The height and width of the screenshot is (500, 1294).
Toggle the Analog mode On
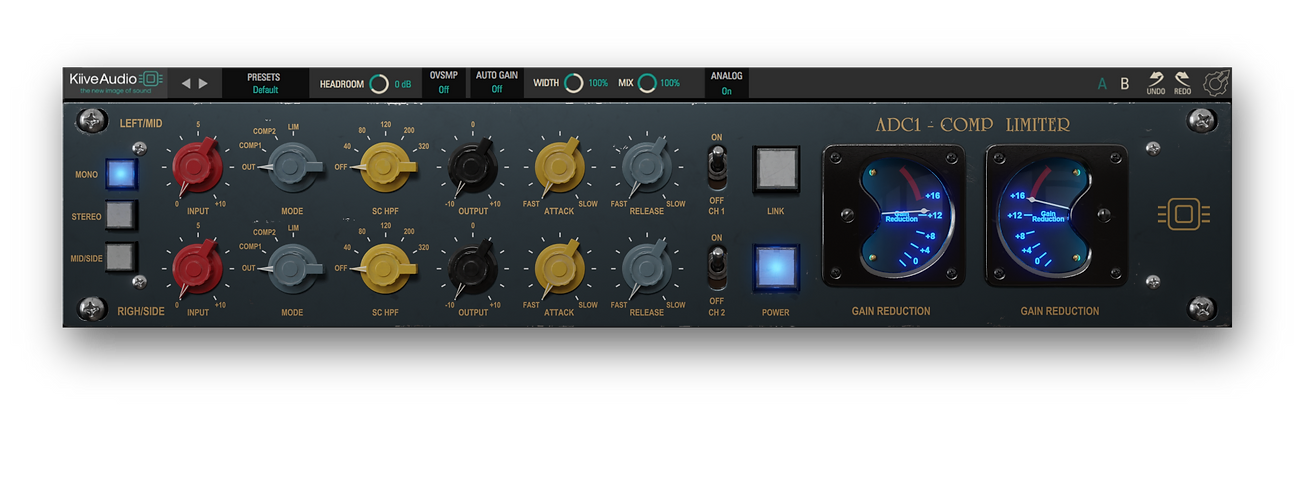pyautogui.click(x=727, y=83)
